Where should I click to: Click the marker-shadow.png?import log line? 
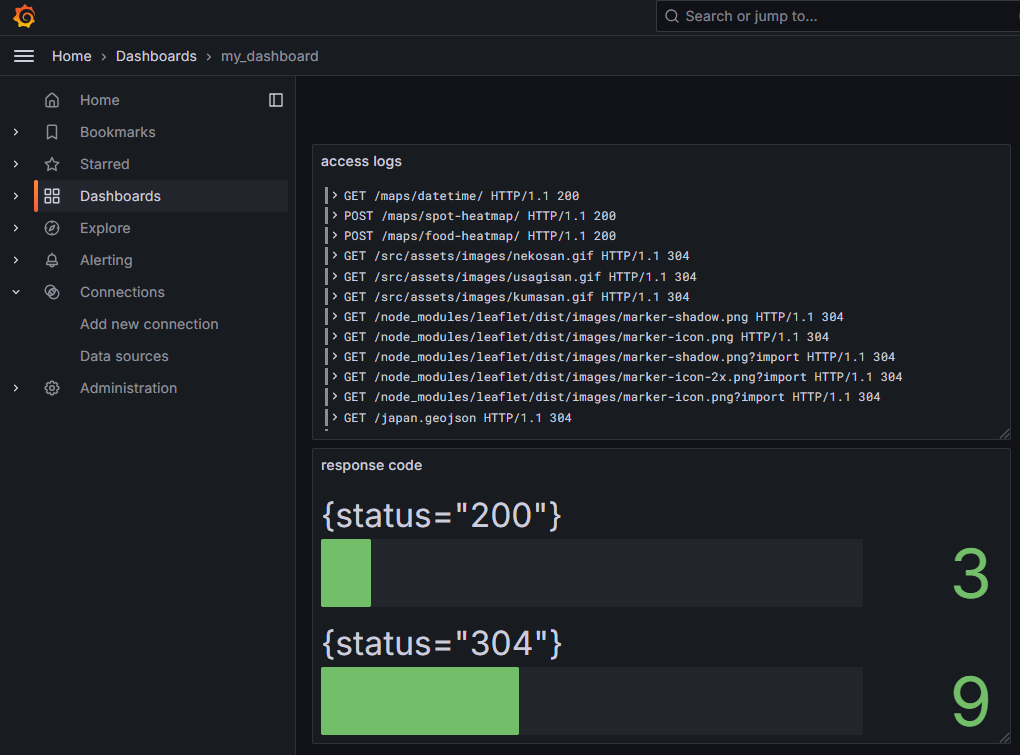click(x=619, y=357)
